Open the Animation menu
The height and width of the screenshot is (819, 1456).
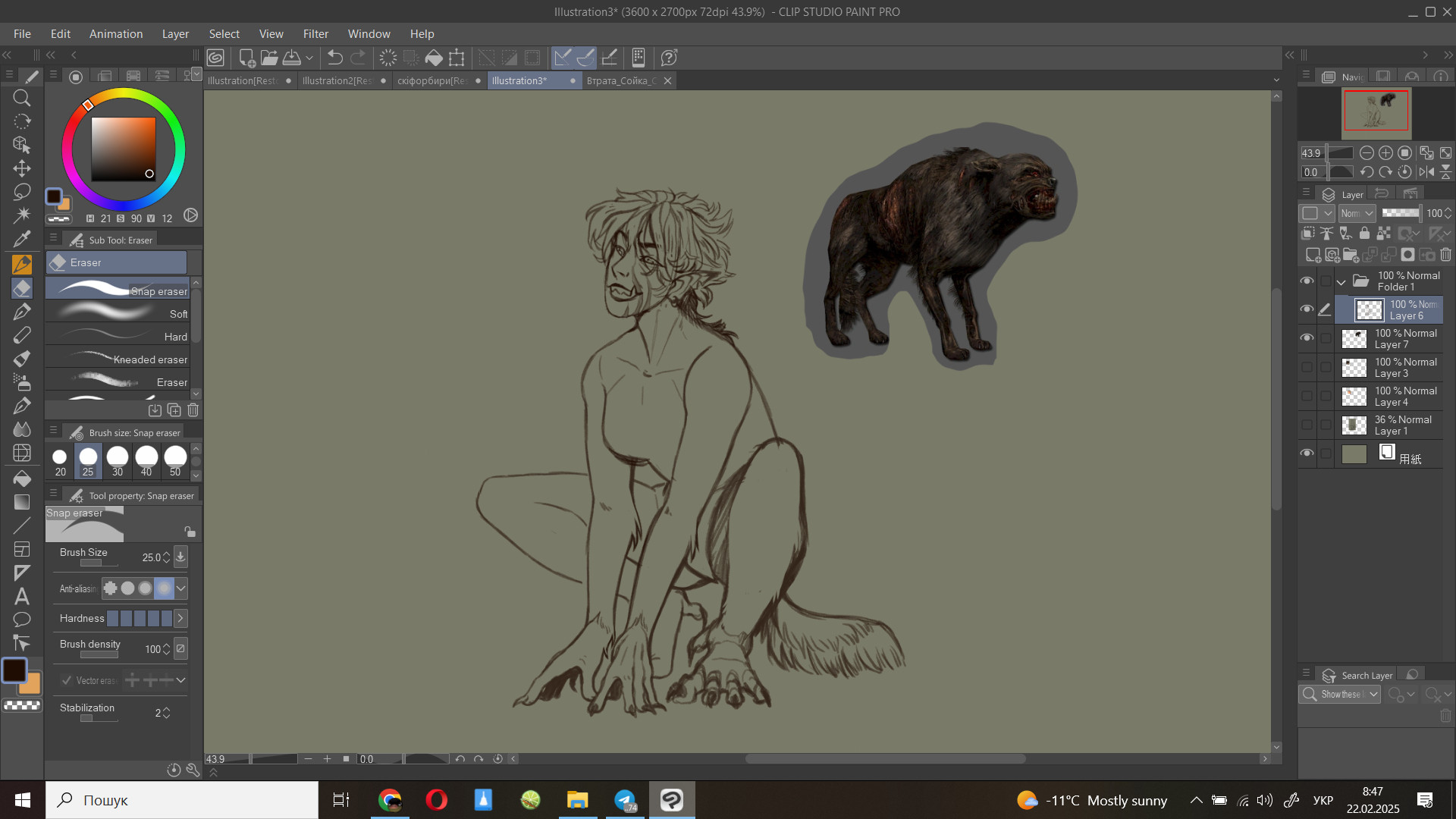[116, 34]
